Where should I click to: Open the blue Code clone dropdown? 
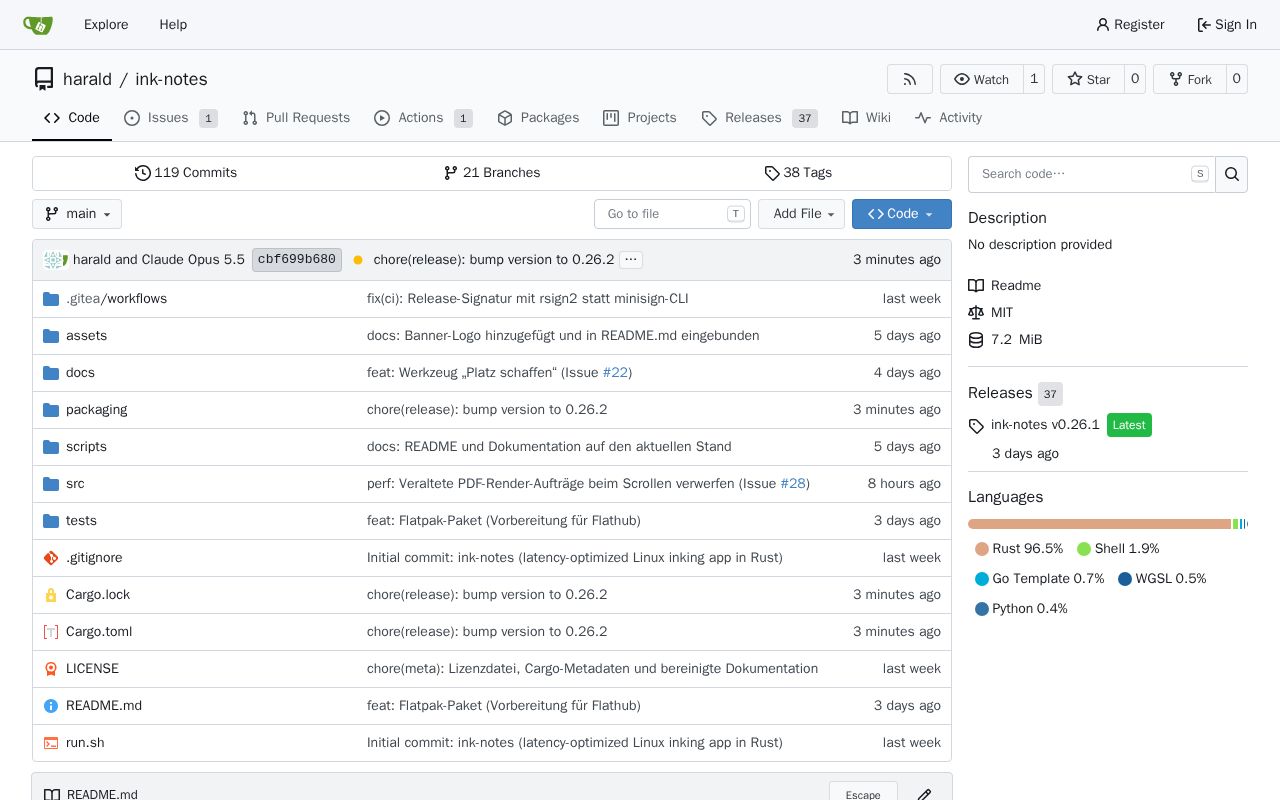pyautogui.click(x=902, y=214)
